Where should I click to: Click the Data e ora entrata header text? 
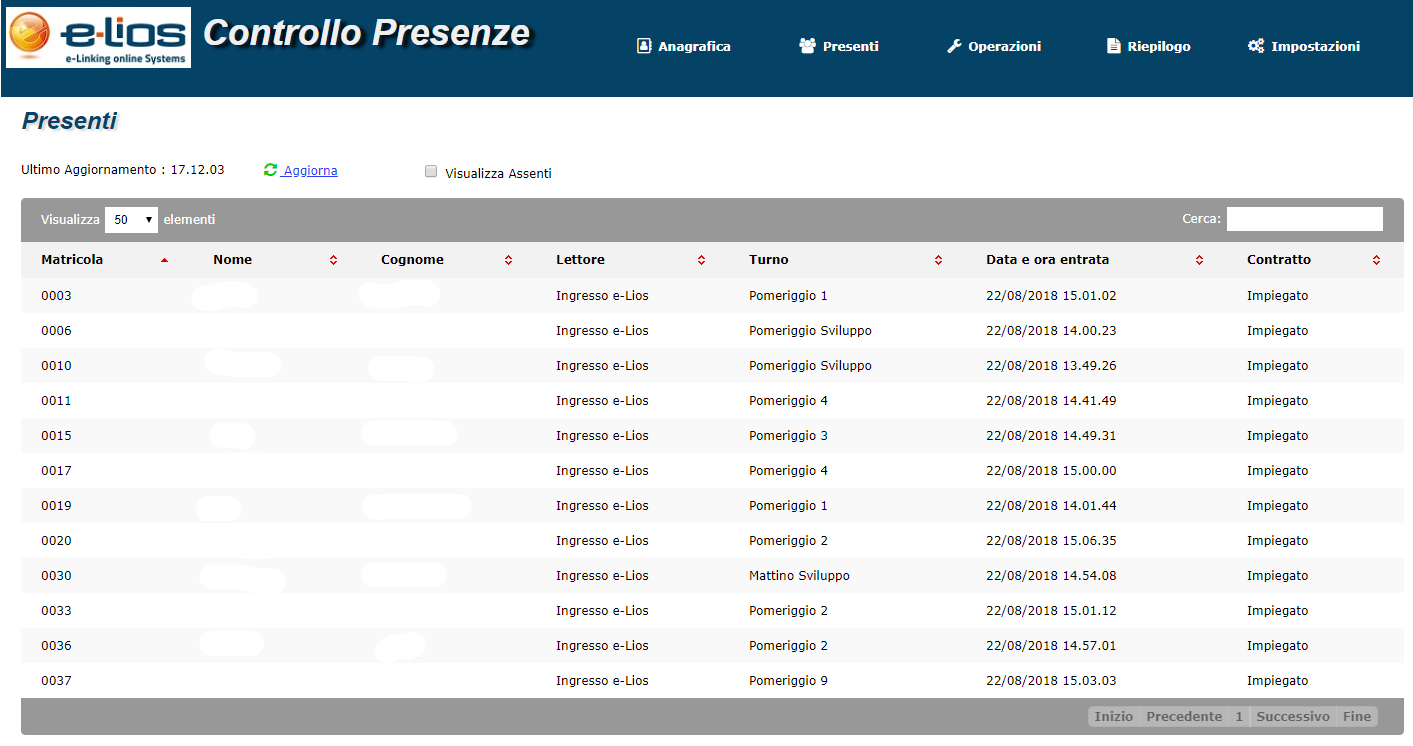(x=1047, y=260)
